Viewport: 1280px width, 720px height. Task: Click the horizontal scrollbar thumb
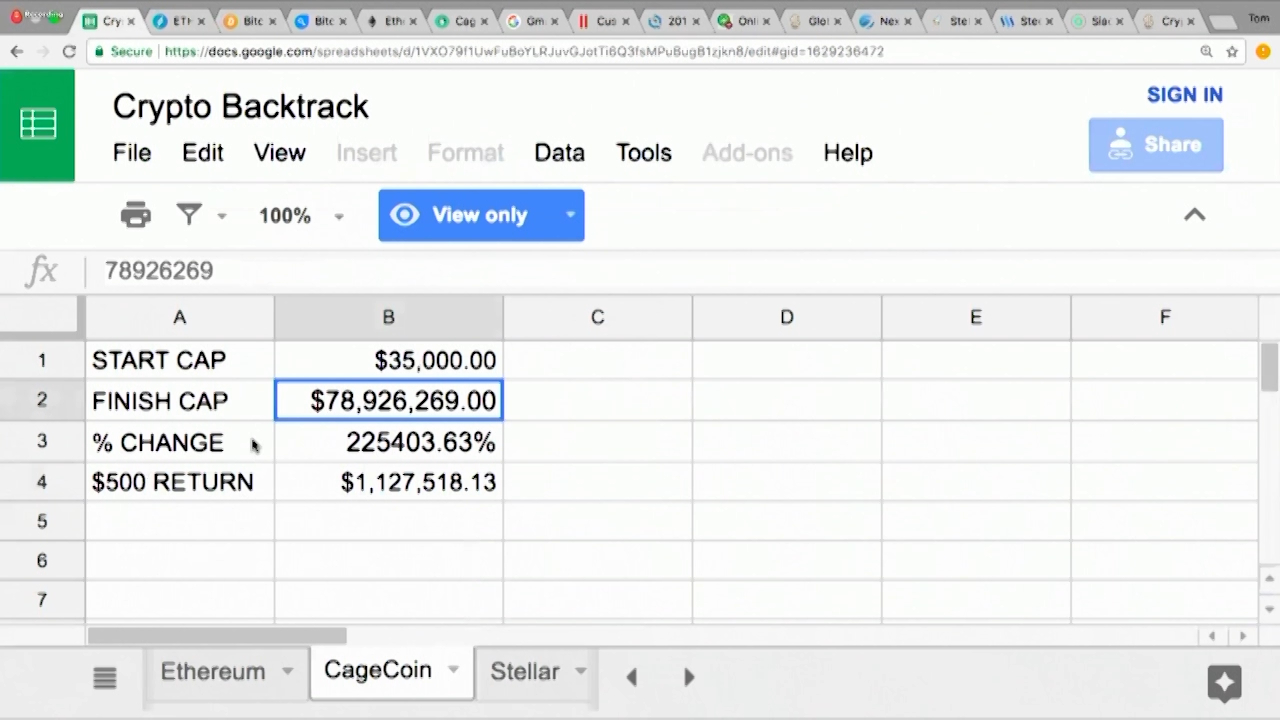tap(217, 636)
